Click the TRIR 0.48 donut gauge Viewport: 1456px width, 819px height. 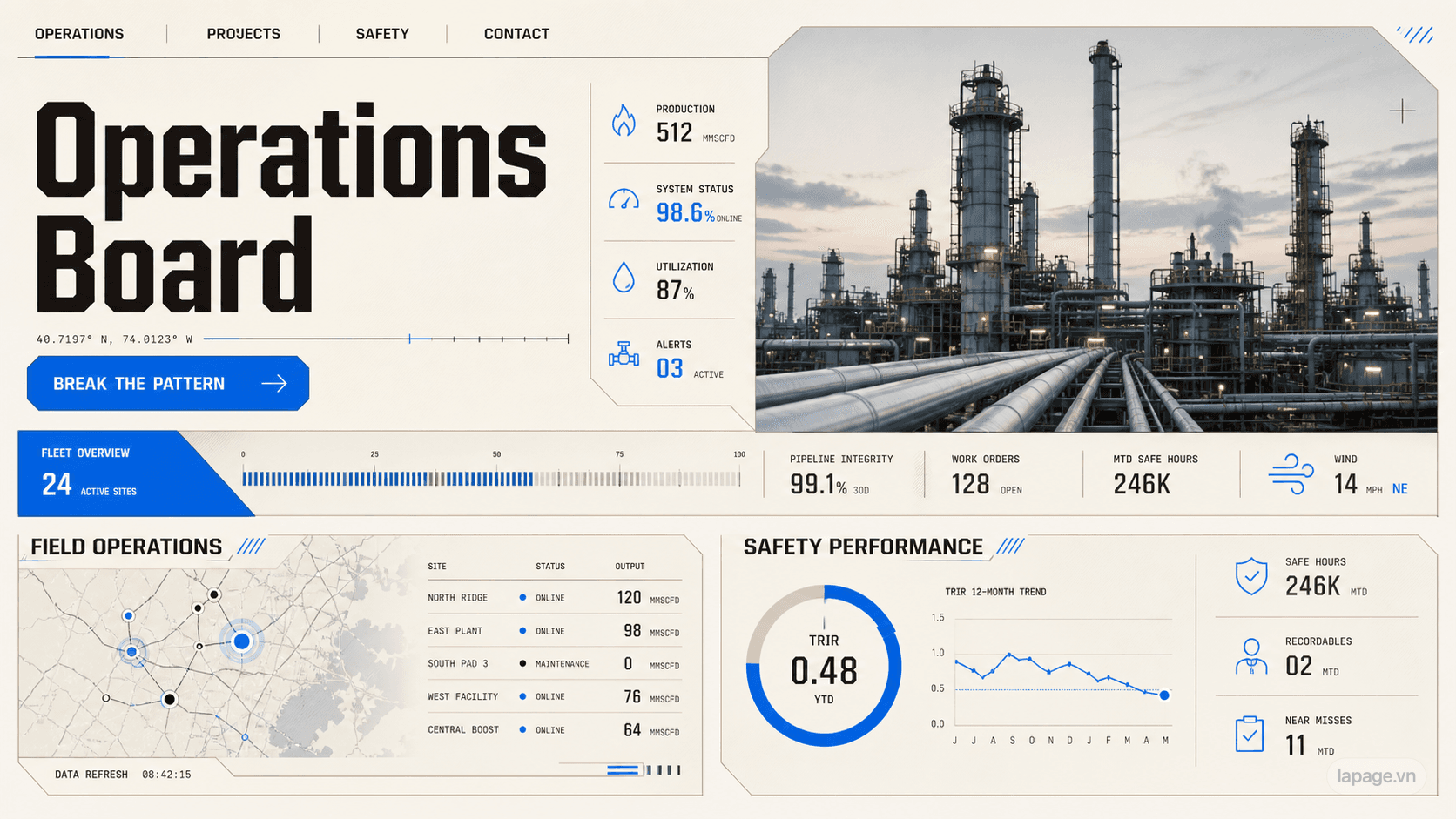click(x=824, y=666)
